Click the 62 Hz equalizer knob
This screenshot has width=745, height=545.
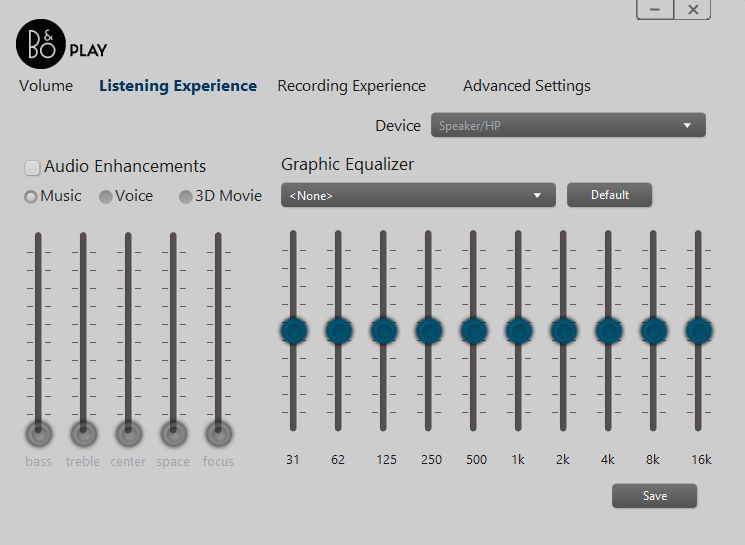(339, 331)
